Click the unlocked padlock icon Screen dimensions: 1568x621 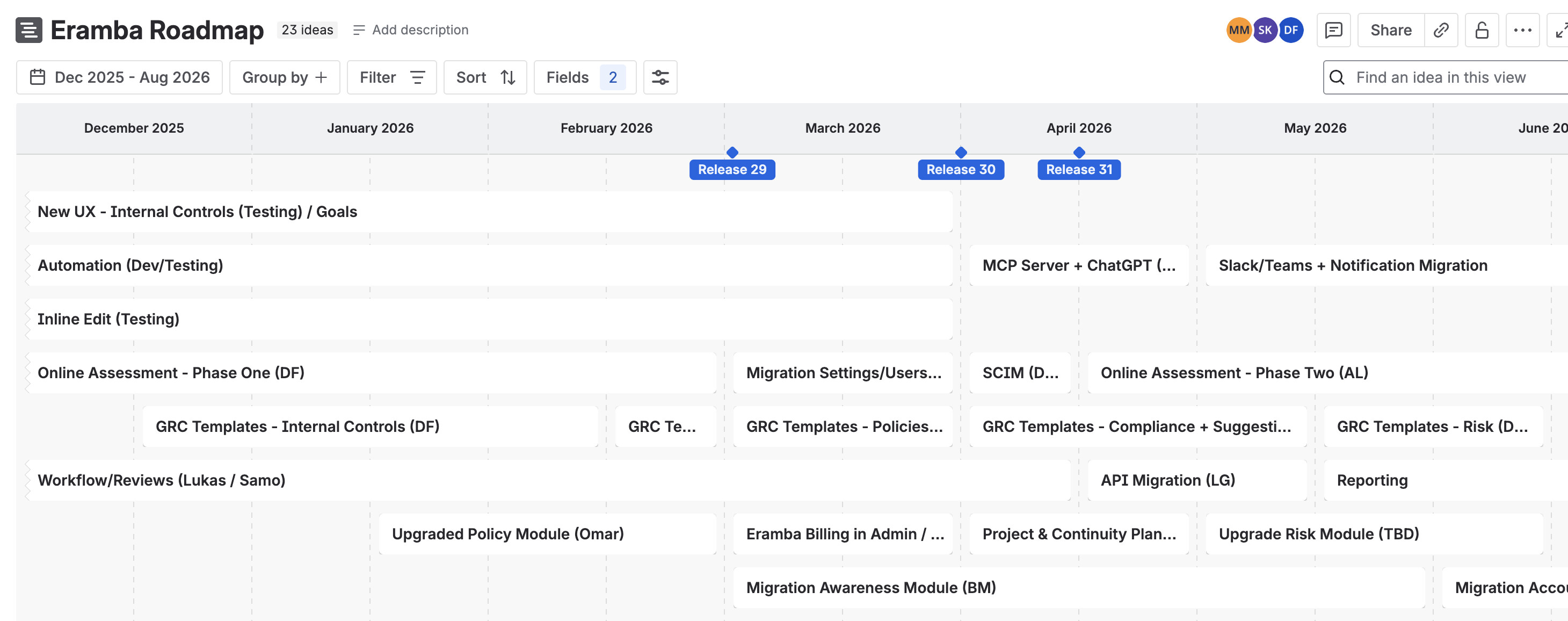(1482, 30)
